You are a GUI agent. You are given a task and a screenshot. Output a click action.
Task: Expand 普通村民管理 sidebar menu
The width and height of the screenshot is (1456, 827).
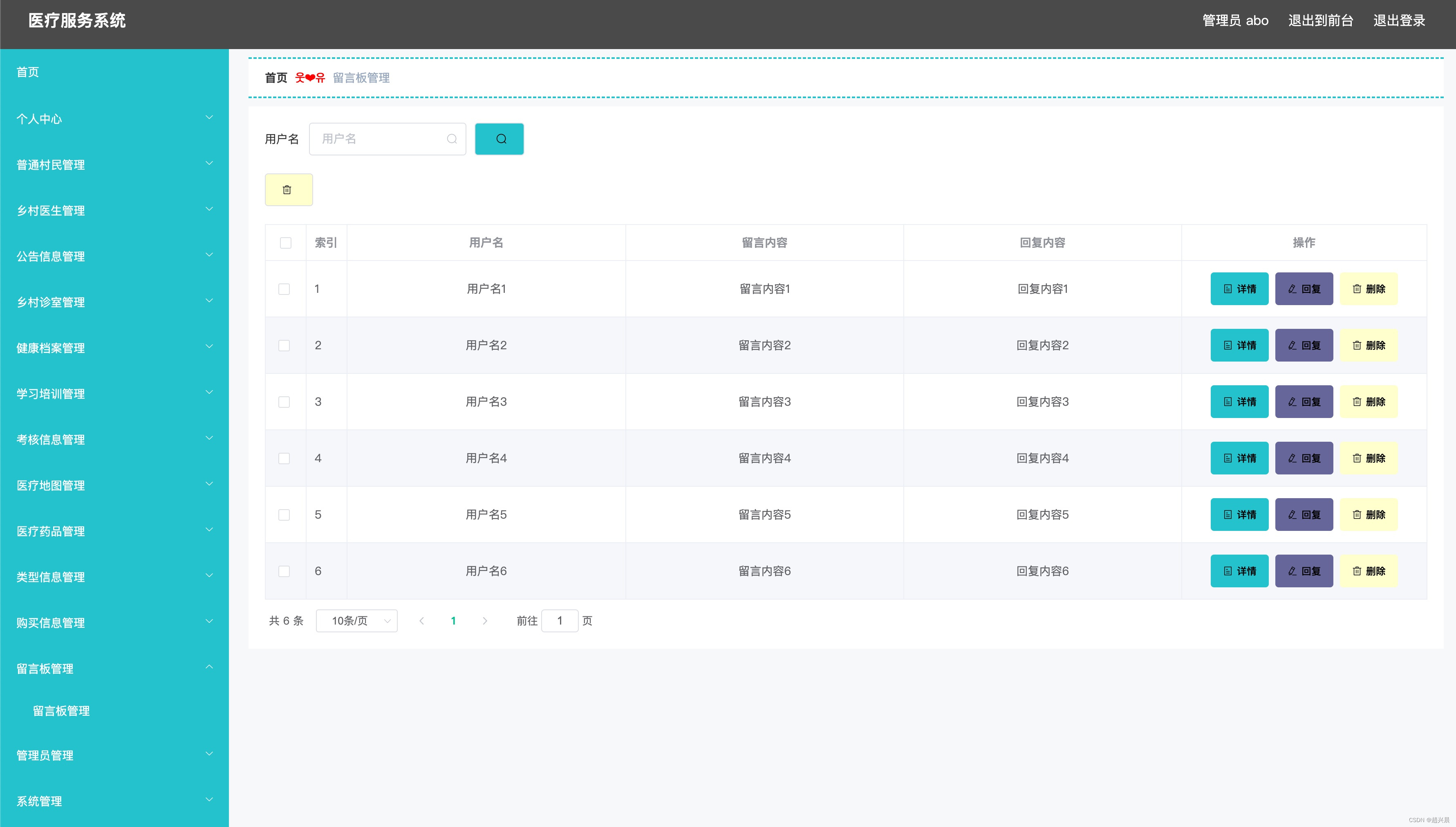(x=114, y=165)
